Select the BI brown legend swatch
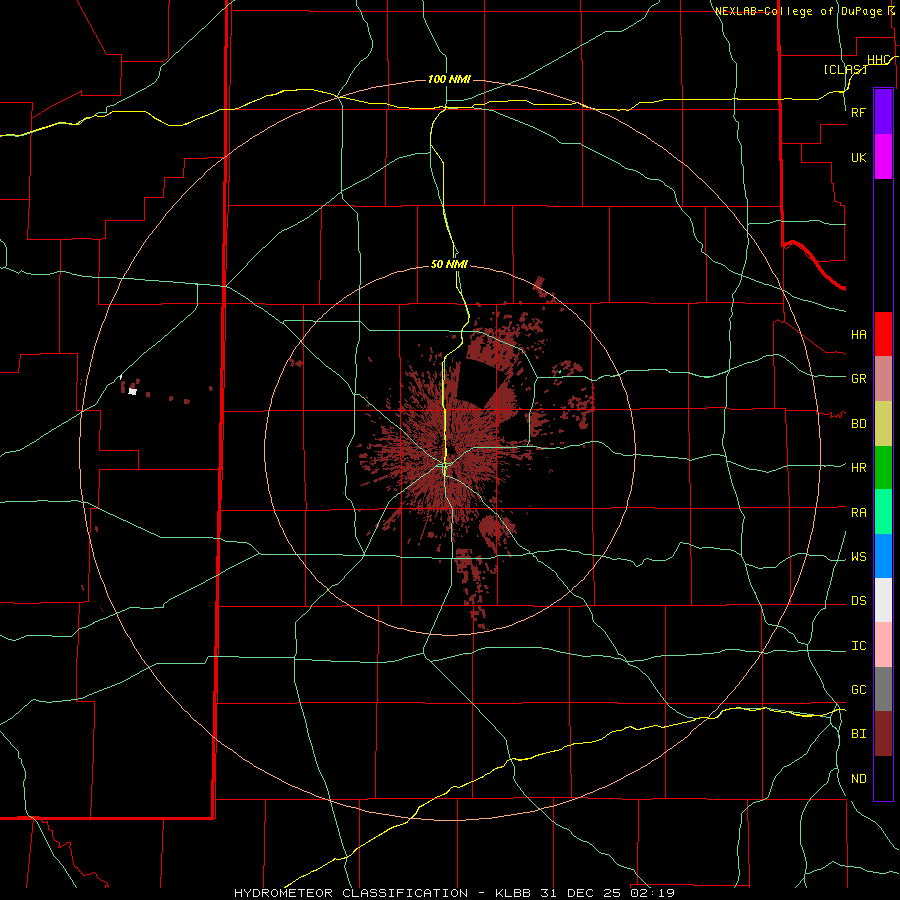 (883, 734)
